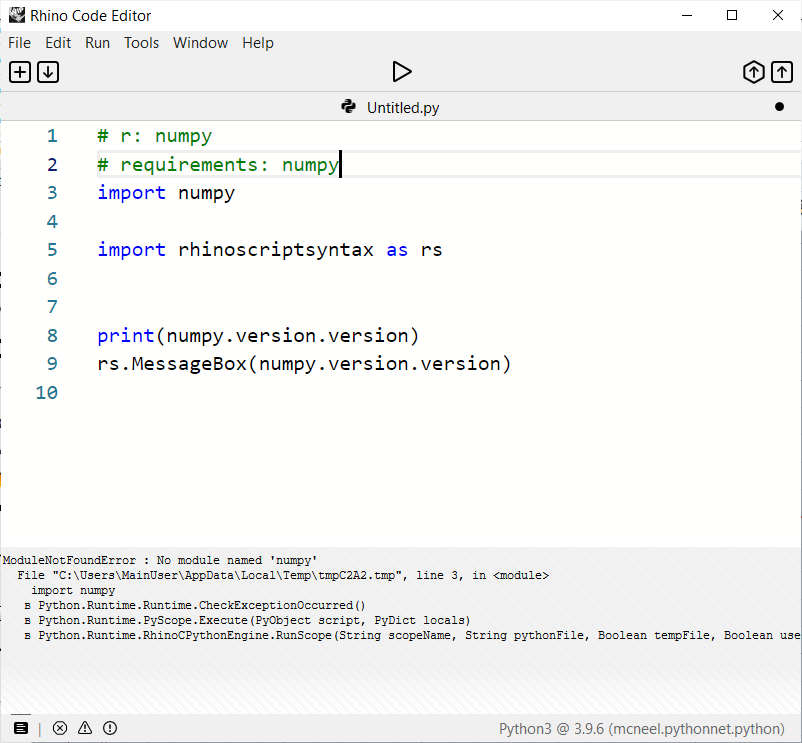Image resolution: width=802 pixels, height=743 pixels.
Task: Open the Help menu
Action: tap(258, 43)
